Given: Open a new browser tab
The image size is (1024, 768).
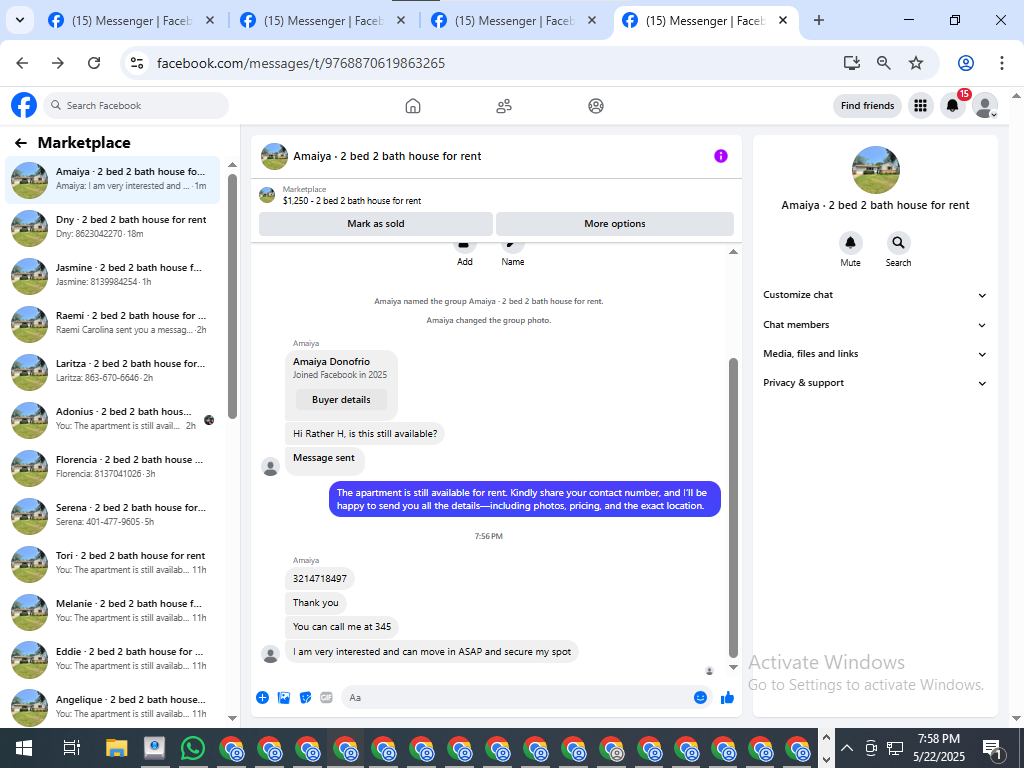Looking at the screenshot, I should (819, 20).
